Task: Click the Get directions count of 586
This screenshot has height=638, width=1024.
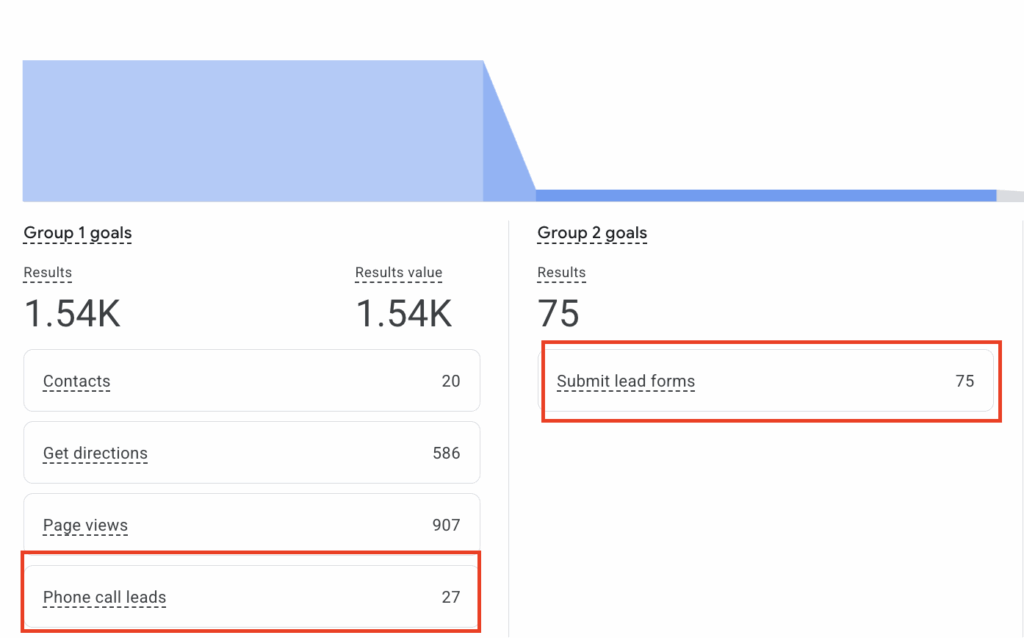Action: point(446,453)
